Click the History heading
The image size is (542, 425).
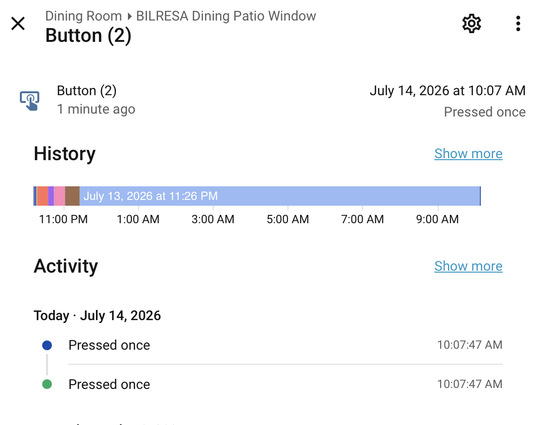(x=65, y=153)
